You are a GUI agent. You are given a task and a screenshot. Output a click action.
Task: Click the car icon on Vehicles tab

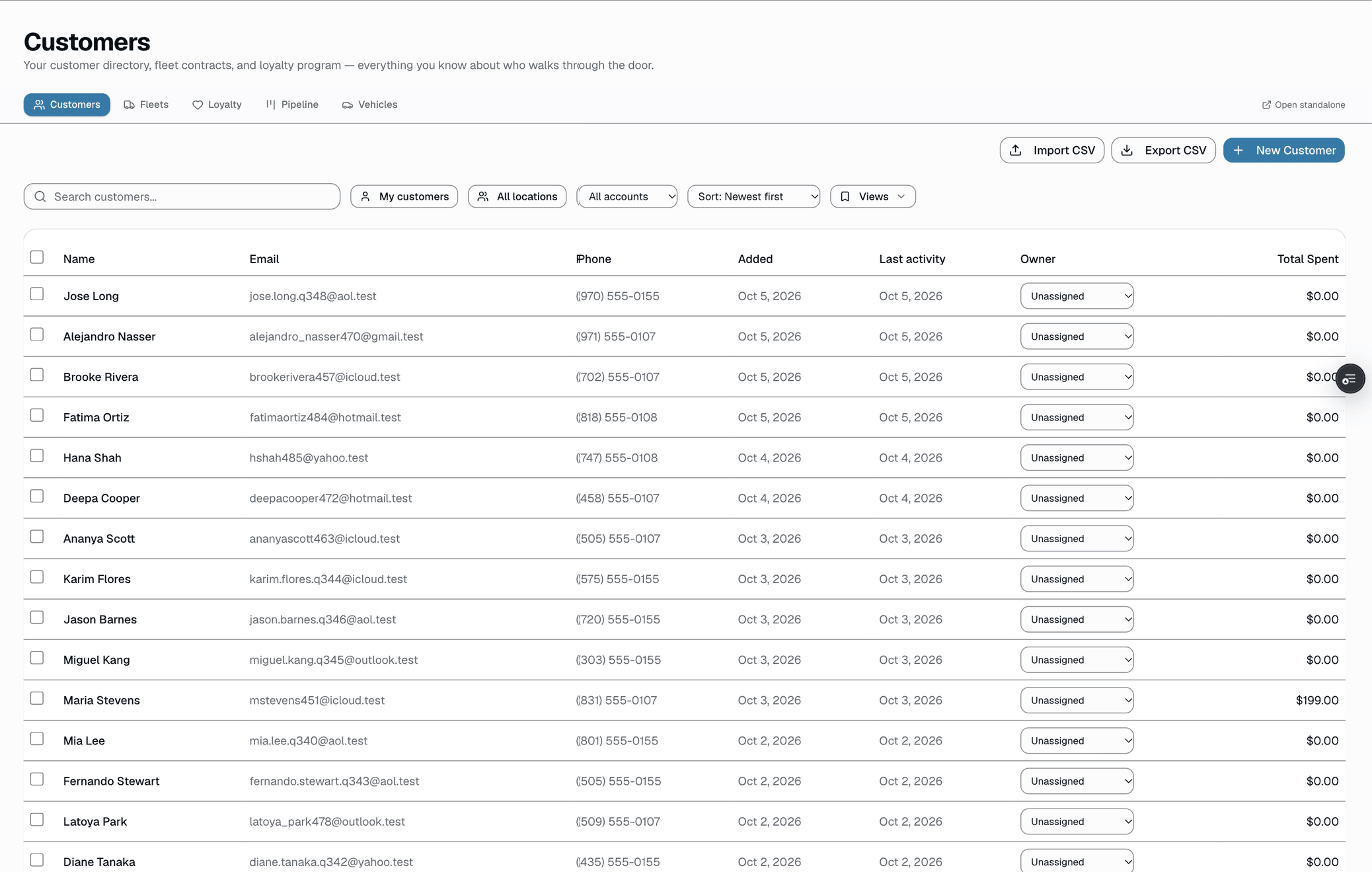click(x=347, y=105)
